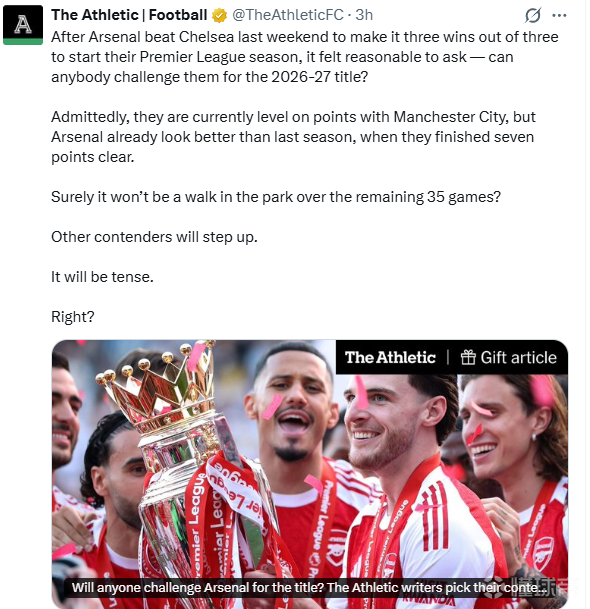Screen dimensions: 590x609
Task: Open the three-dot more options menu
Action: point(559,16)
